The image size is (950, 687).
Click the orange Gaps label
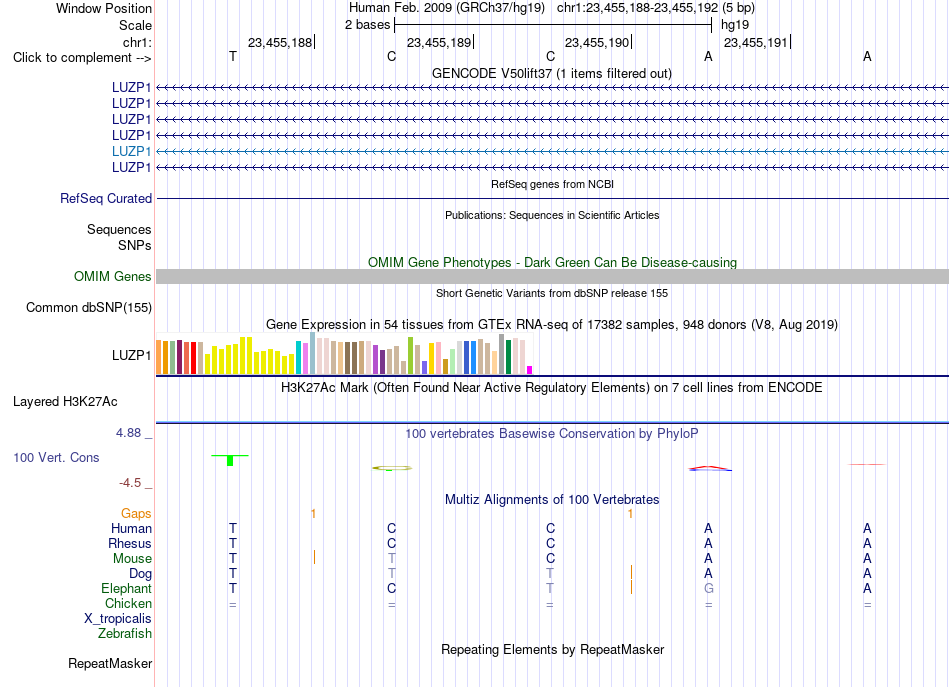[x=136, y=514]
